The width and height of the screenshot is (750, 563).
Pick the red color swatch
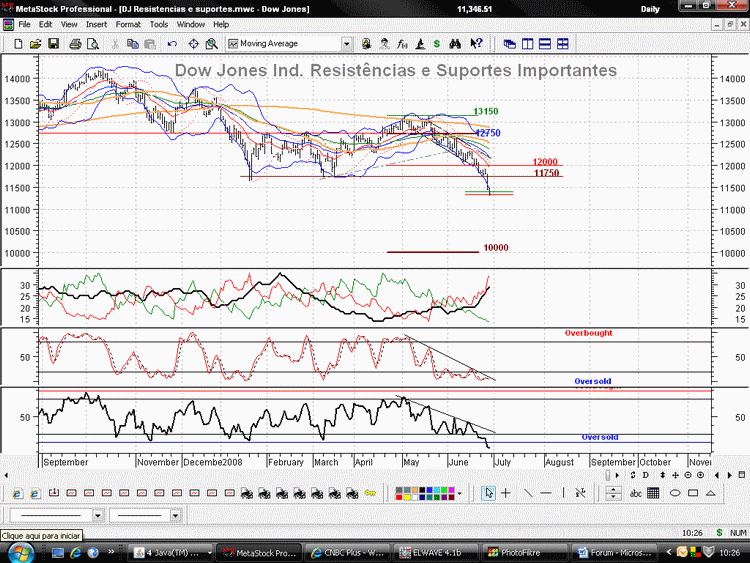click(399, 497)
